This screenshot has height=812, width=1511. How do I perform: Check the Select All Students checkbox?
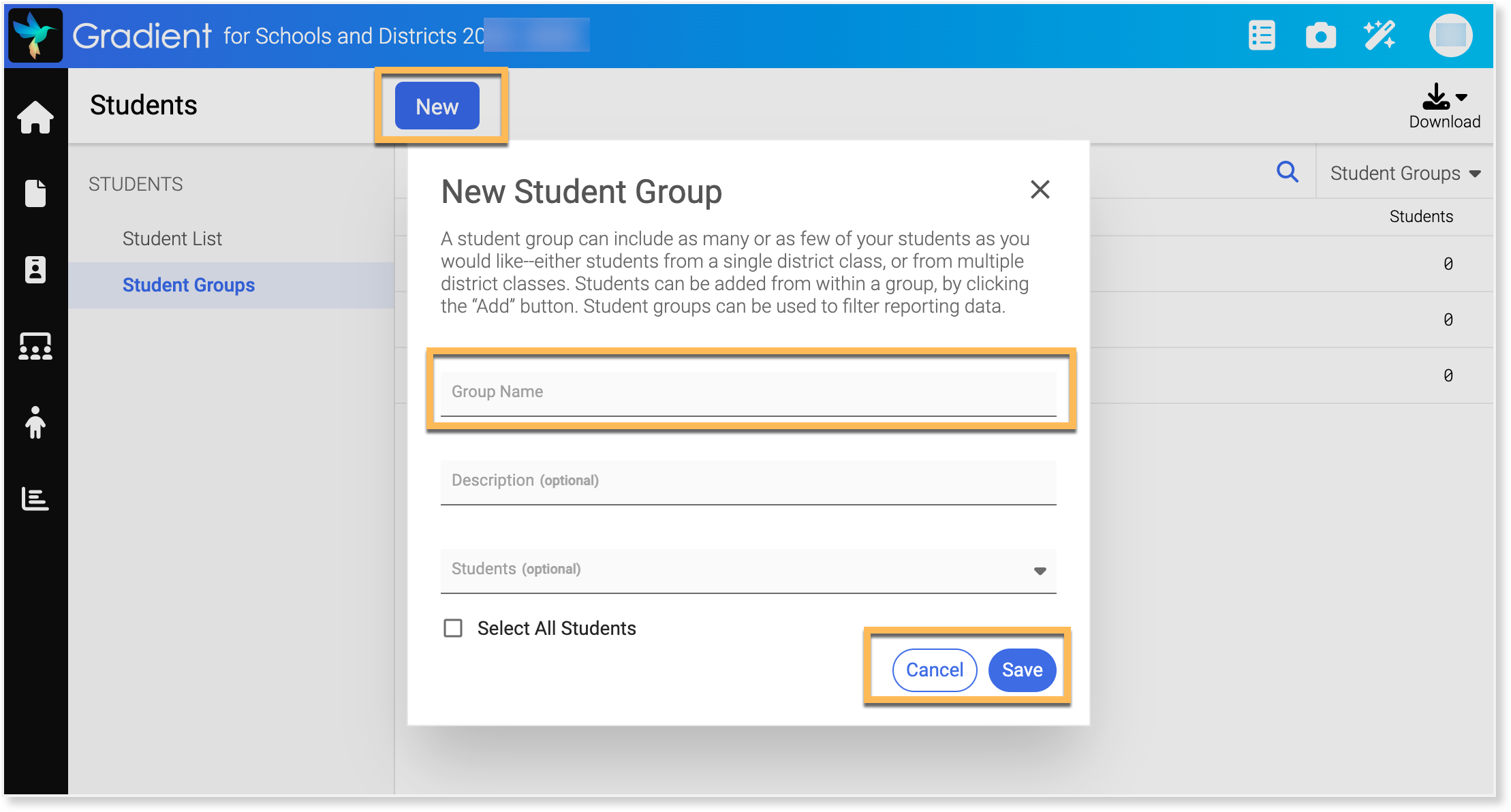click(x=453, y=628)
